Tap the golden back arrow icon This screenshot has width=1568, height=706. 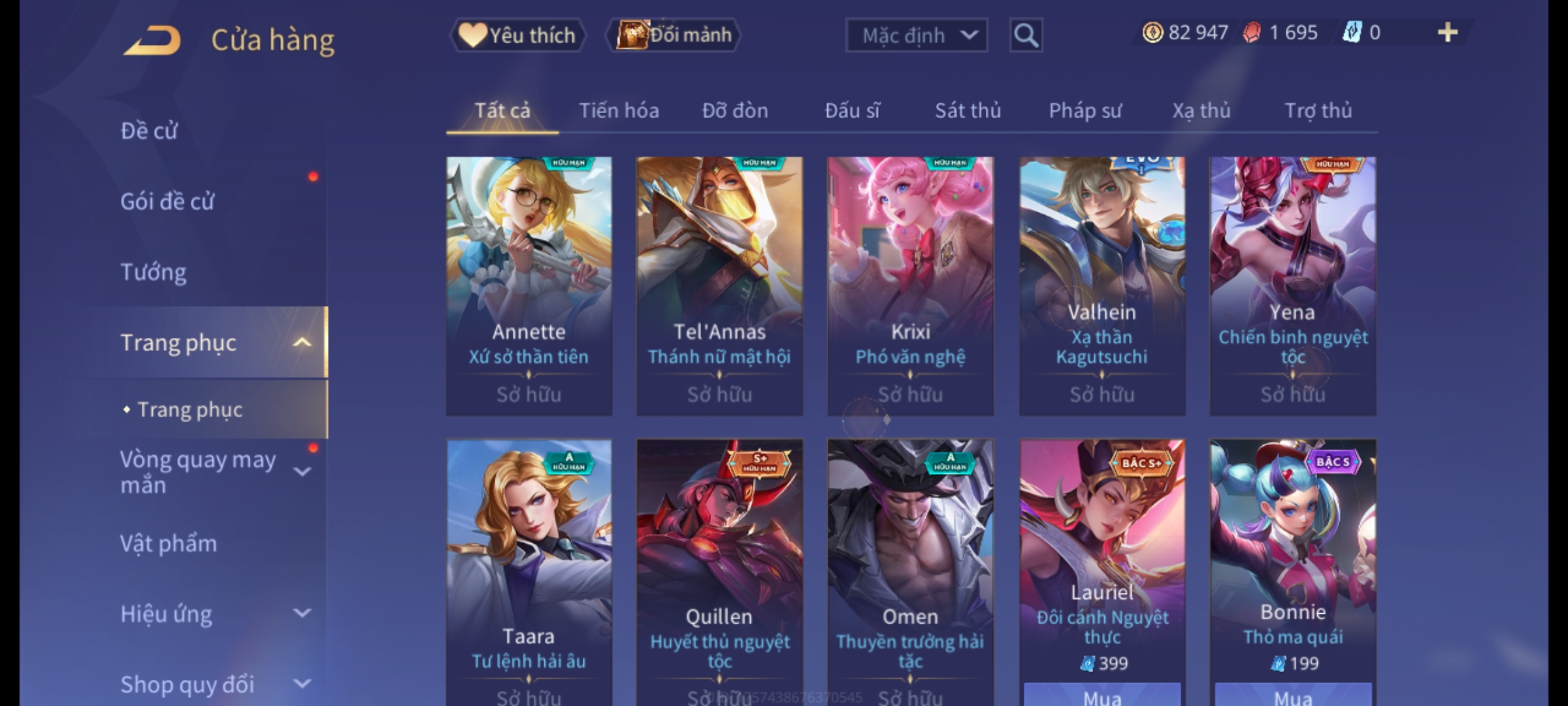click(x=153, y=40)
